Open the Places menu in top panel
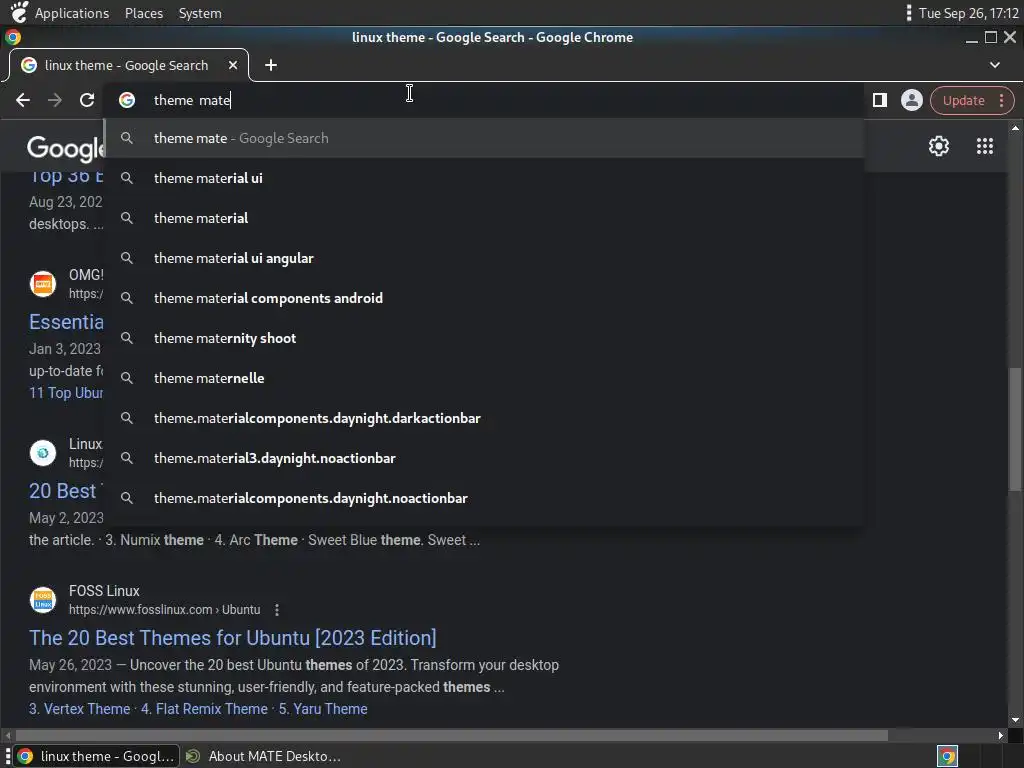 coord(144,13)
